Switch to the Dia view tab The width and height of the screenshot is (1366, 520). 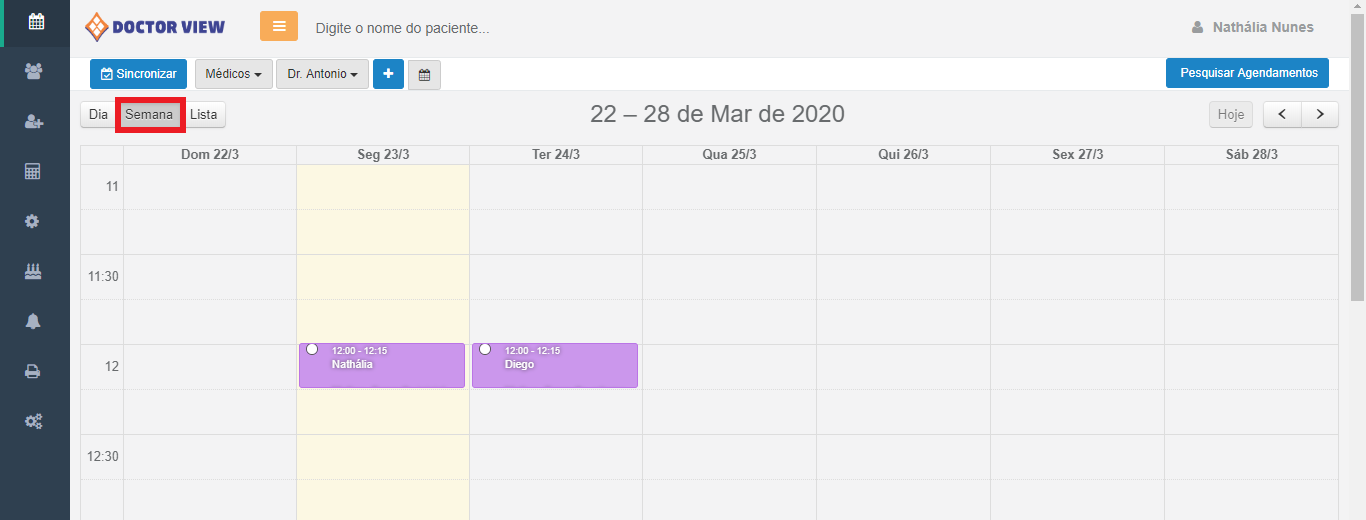click(98, 115)
